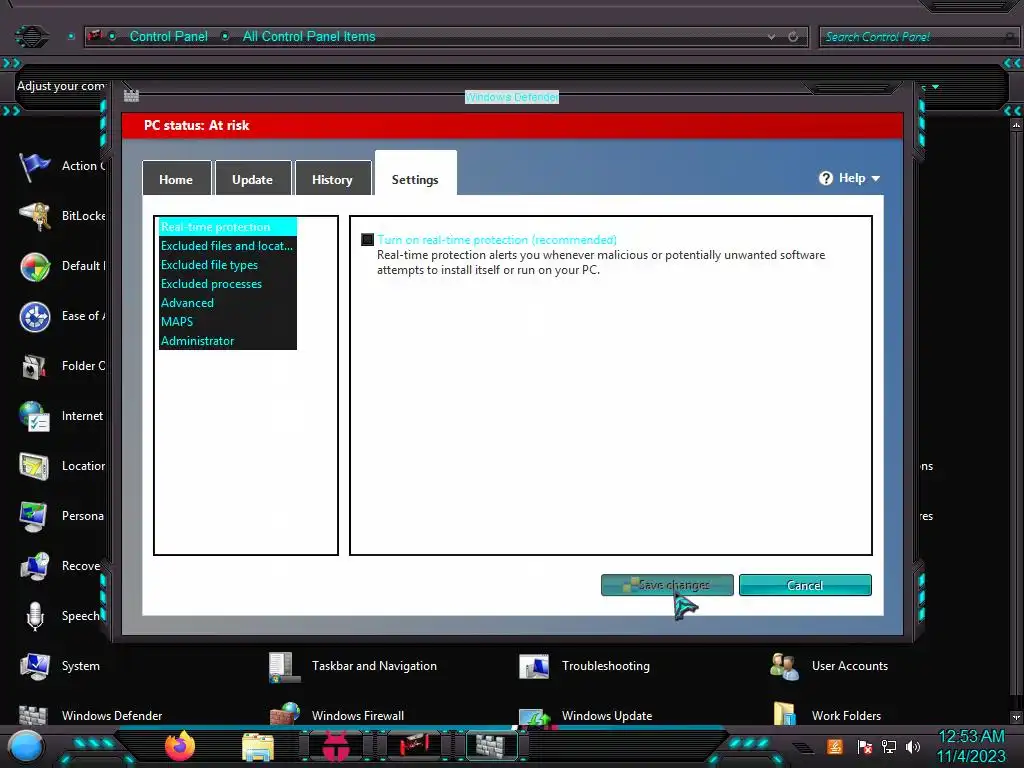Click the Action Center flag tray icon
This screenshot has height=768, width=1024.
865,746
